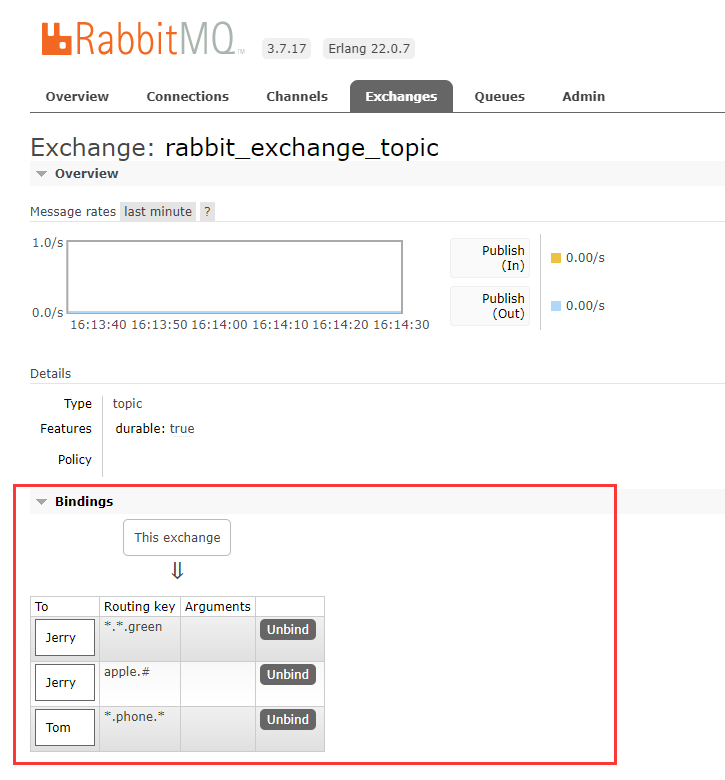
Task: Open the Jerry queue bound to *.*.green
Action: point(65,637)
